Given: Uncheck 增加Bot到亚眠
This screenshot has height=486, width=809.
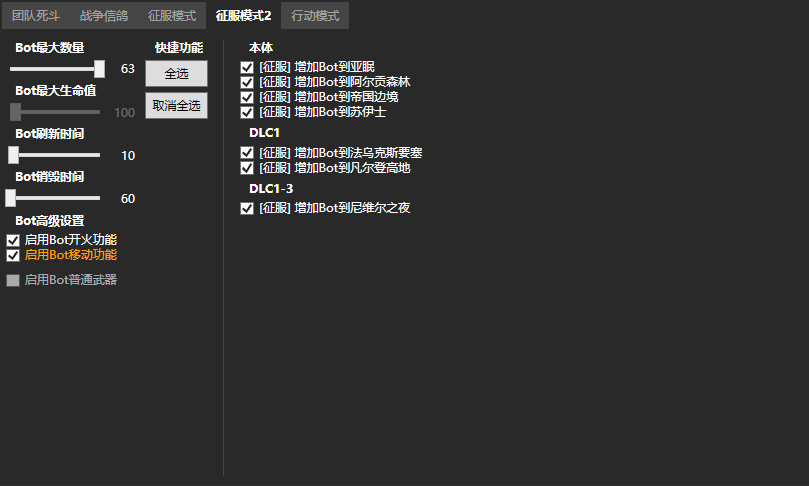Looking at the screenshot, I should pyautogui.click(x=247, y=67).
